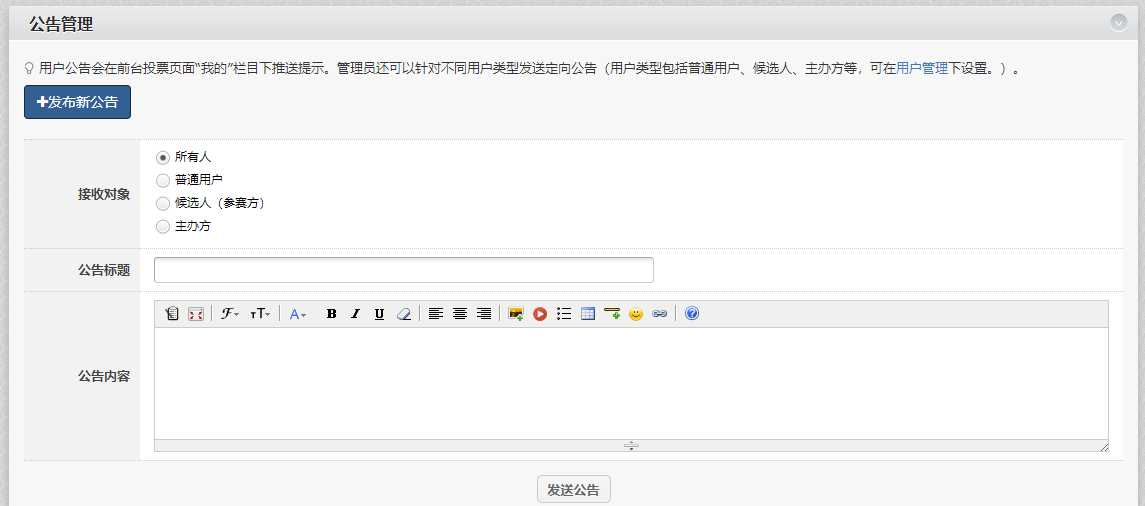Apply italic style in the editor toolbar
Viewport: 1145px width, 506px height.
tap(355, 314)
